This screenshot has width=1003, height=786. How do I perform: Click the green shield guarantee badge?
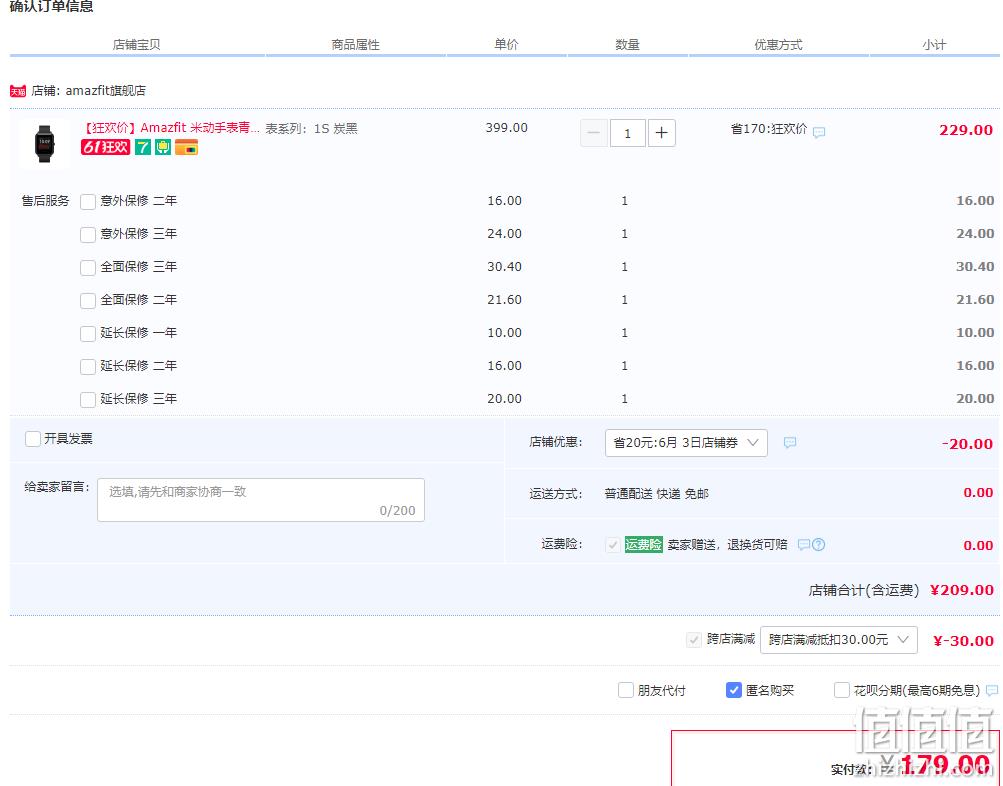pos(163,147)
